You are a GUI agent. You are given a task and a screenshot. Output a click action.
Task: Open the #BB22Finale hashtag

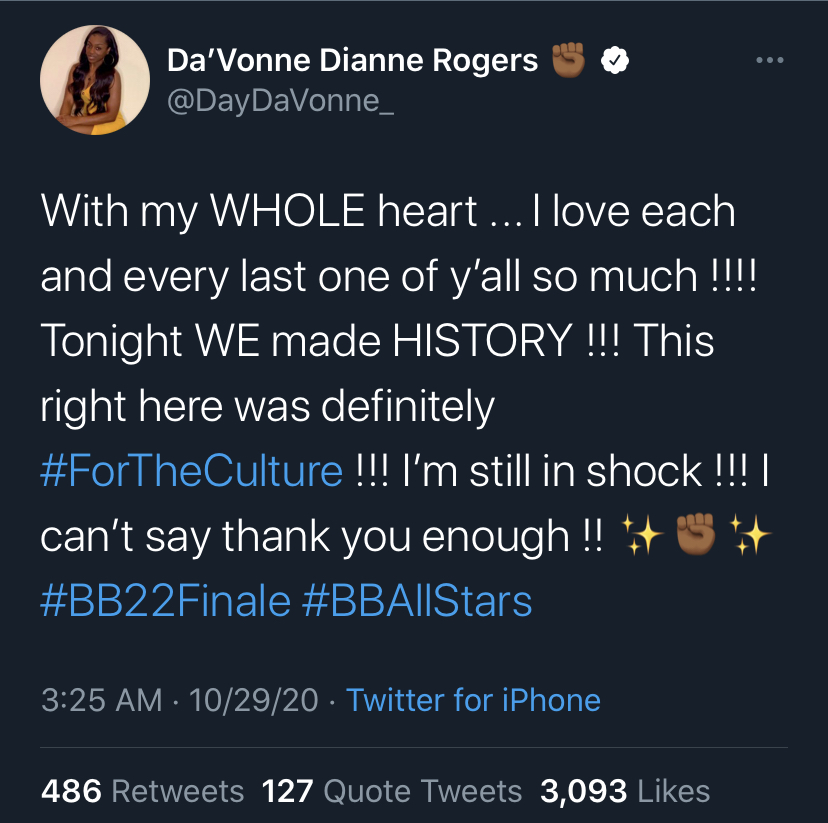click(166, 601)
